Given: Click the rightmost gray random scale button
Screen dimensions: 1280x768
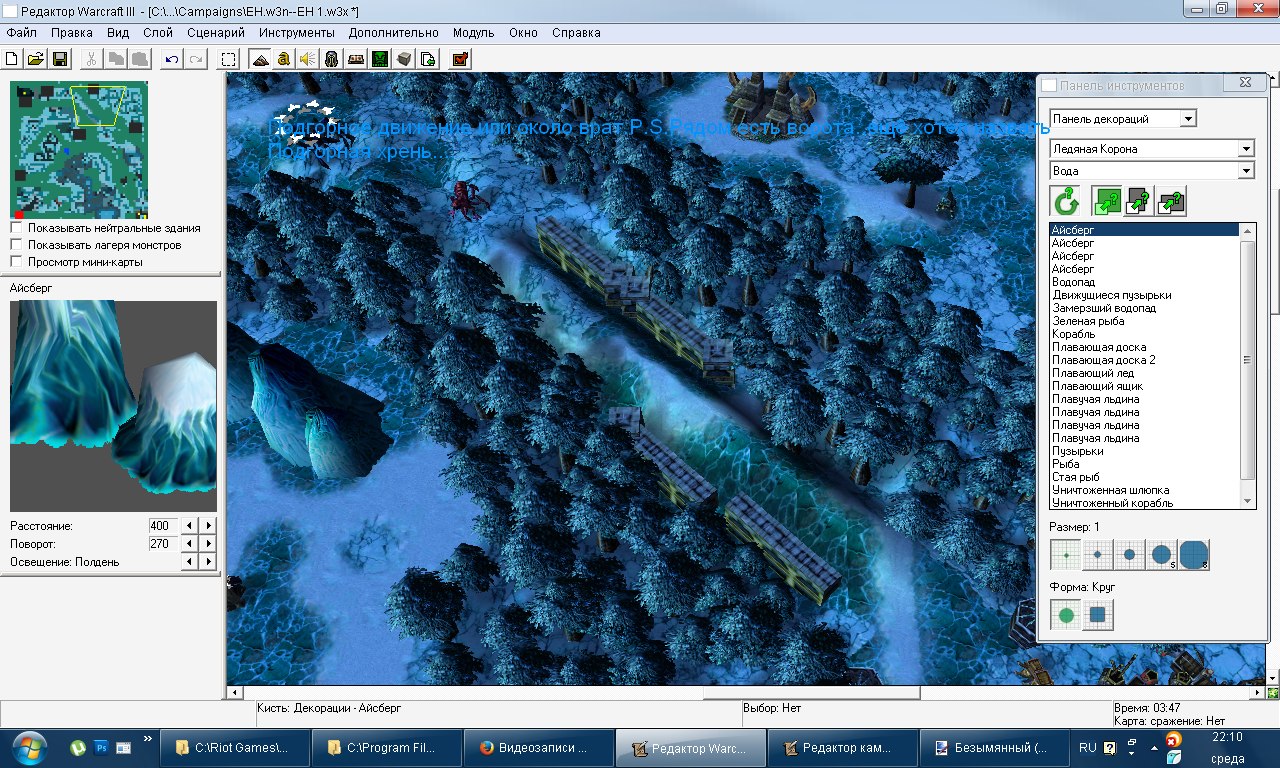Looking at the screenshot, I should (x=1171, y=202).
